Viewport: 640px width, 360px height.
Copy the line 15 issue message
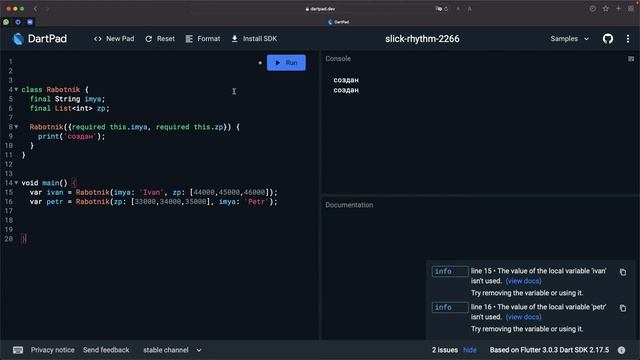click(x=623, y=272)
